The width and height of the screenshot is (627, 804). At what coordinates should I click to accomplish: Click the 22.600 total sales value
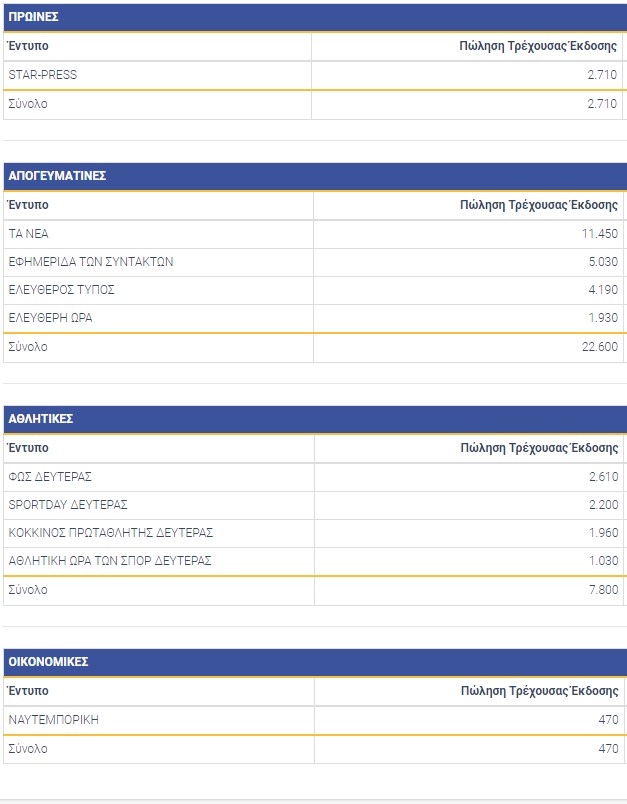[599, 347]
